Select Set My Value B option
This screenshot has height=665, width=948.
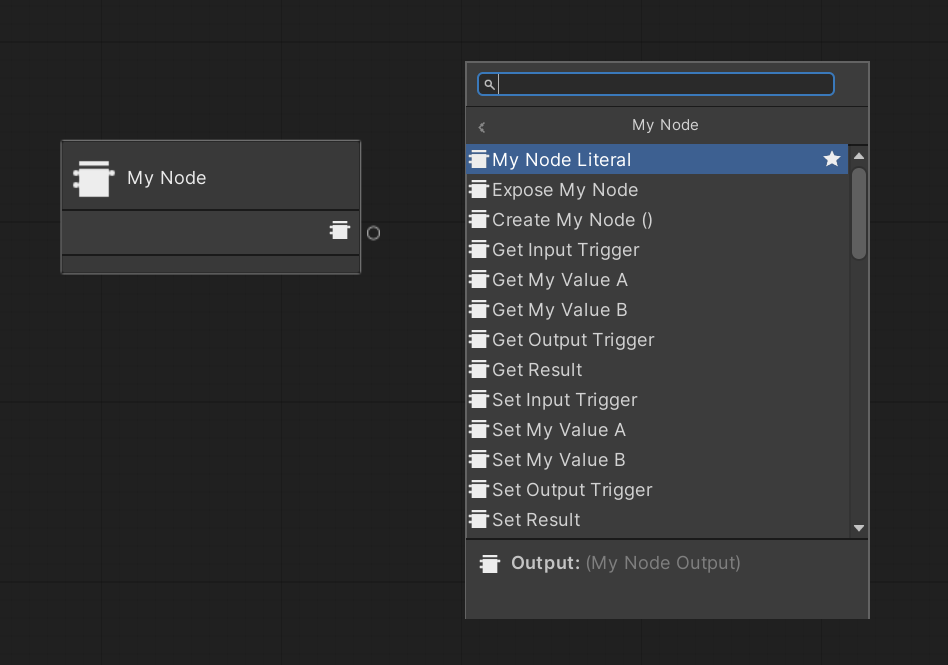pyautogui.click(x=558, y=460)
